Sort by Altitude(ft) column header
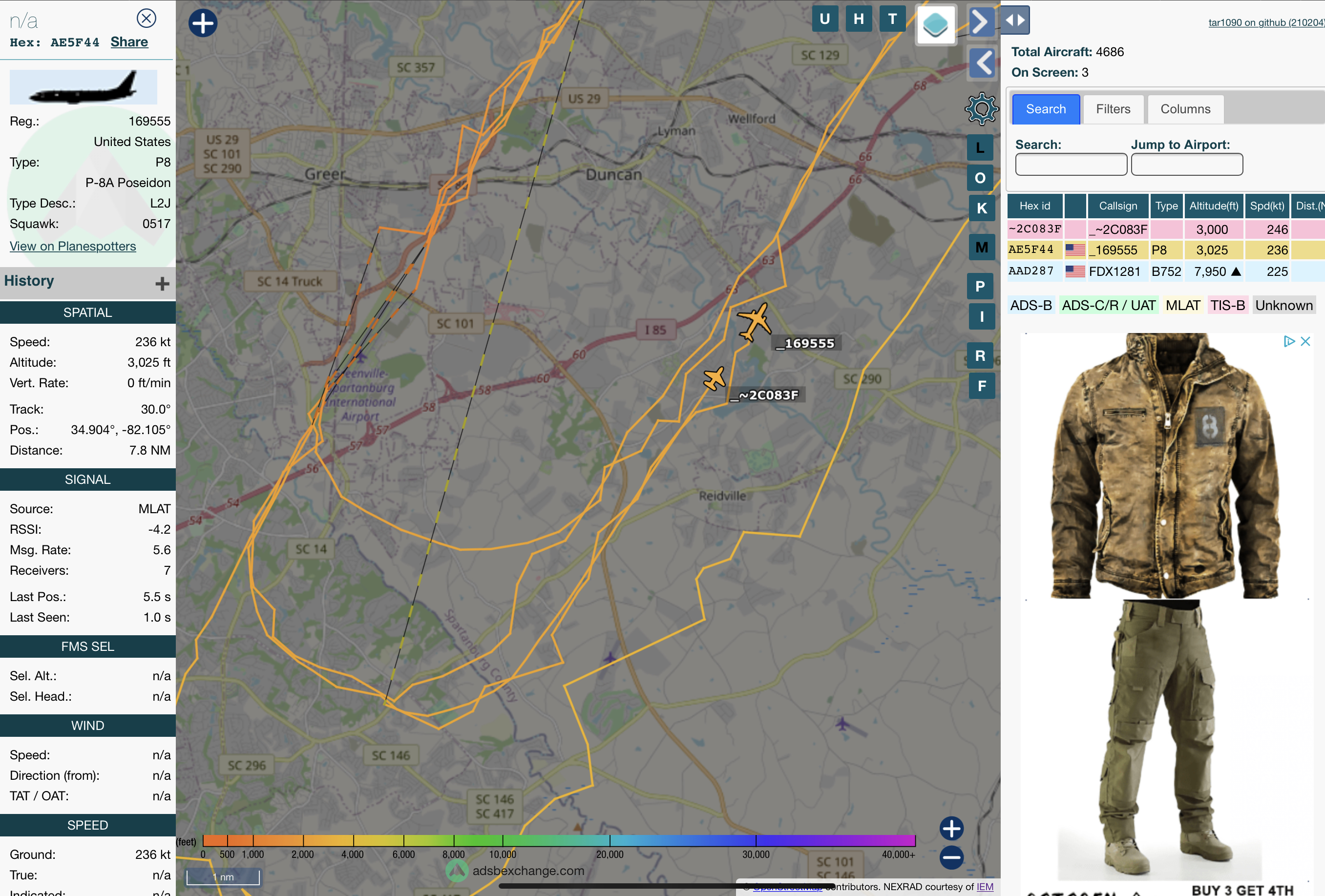The width and height of the screenshot is (1325, 896). (x=1213, y=206)
